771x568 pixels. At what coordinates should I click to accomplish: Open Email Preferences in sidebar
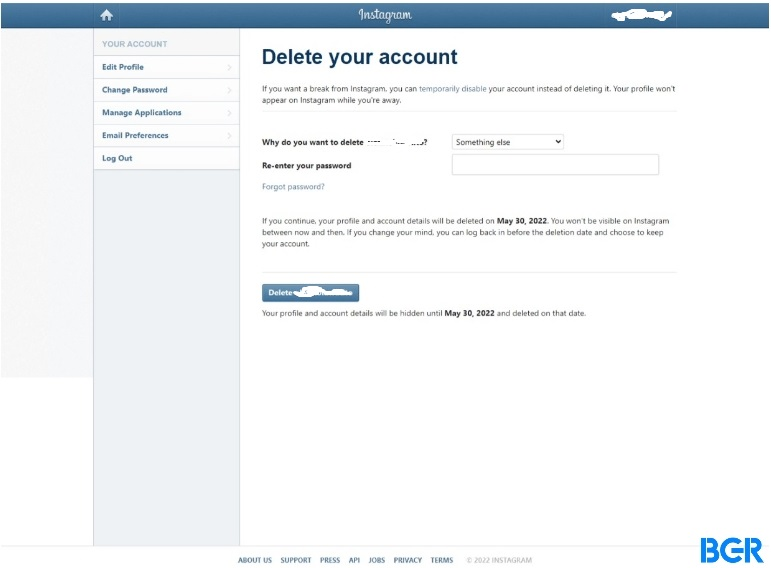click(166, 135)
